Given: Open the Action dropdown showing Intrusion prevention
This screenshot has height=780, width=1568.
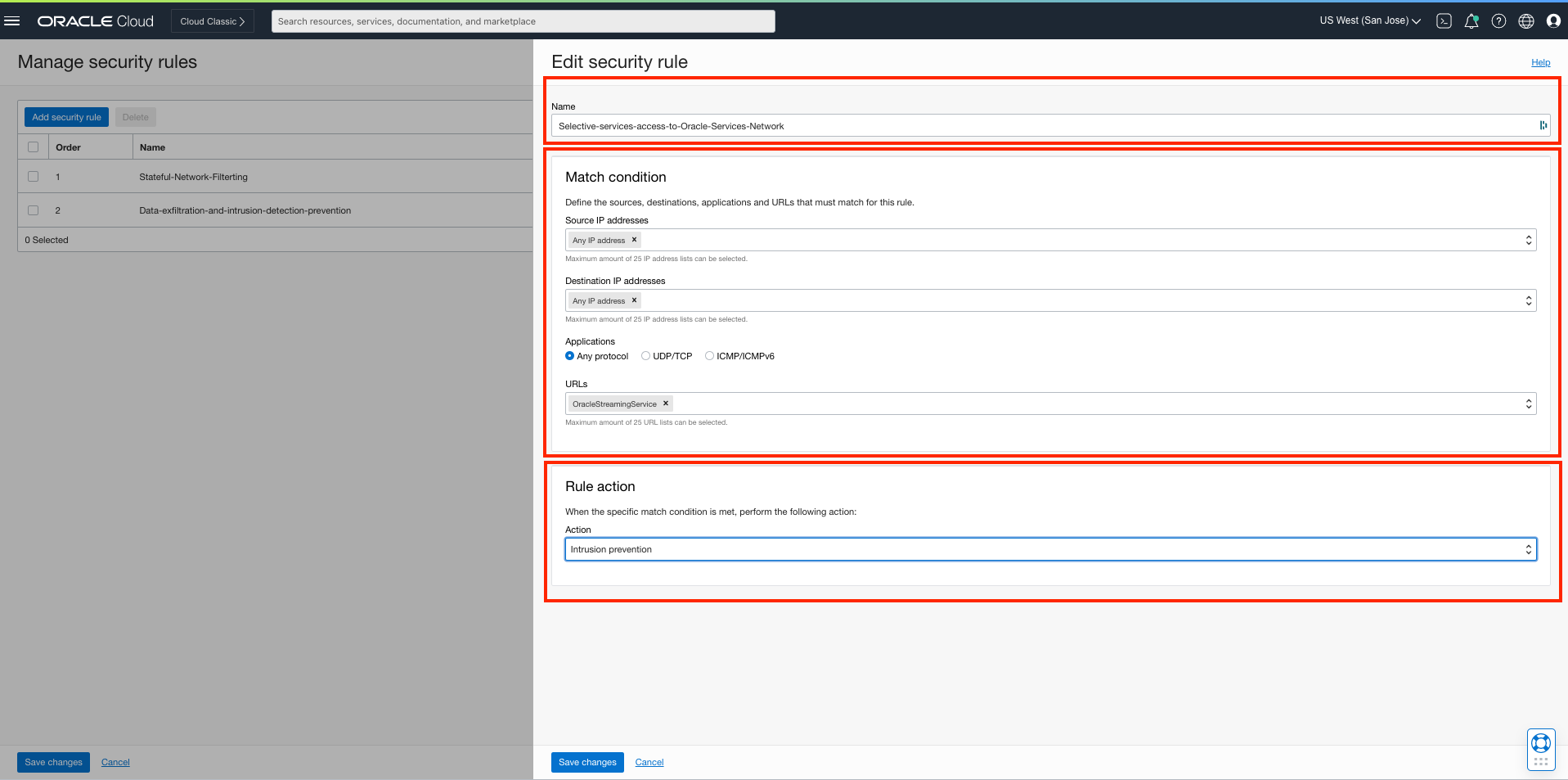Looking at the screenshot, I should pyautogui.click(x=1529, y=548).
